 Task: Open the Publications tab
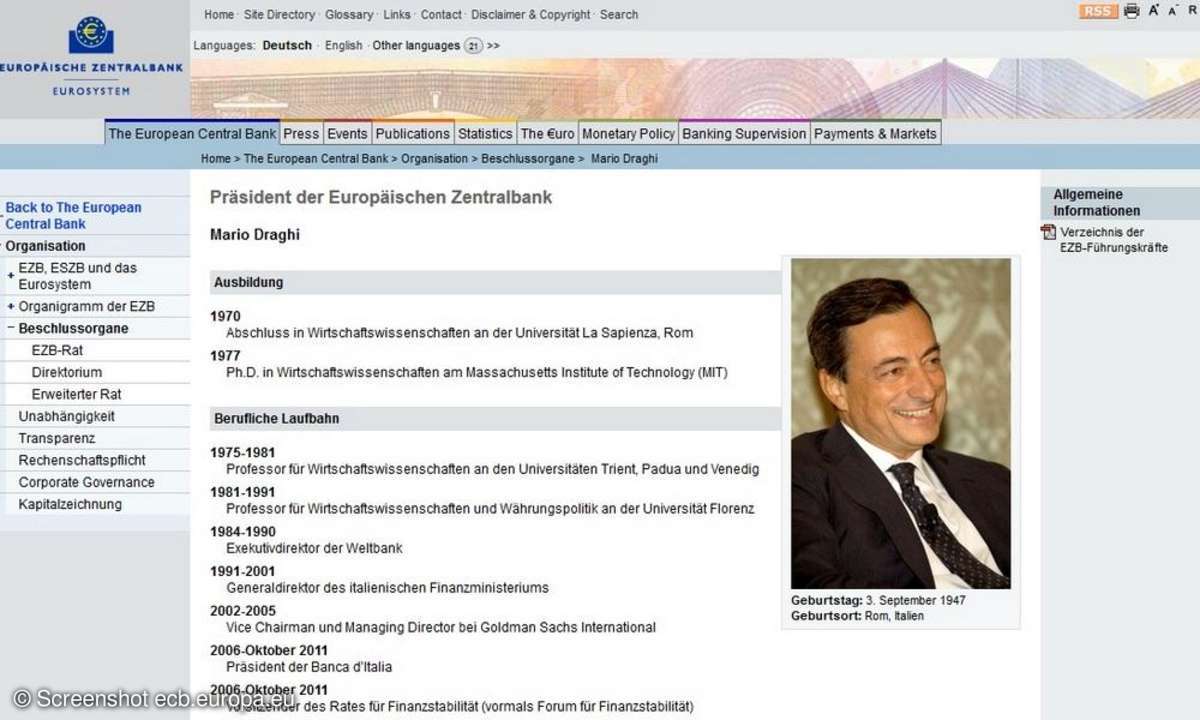[x=413, y=133]
